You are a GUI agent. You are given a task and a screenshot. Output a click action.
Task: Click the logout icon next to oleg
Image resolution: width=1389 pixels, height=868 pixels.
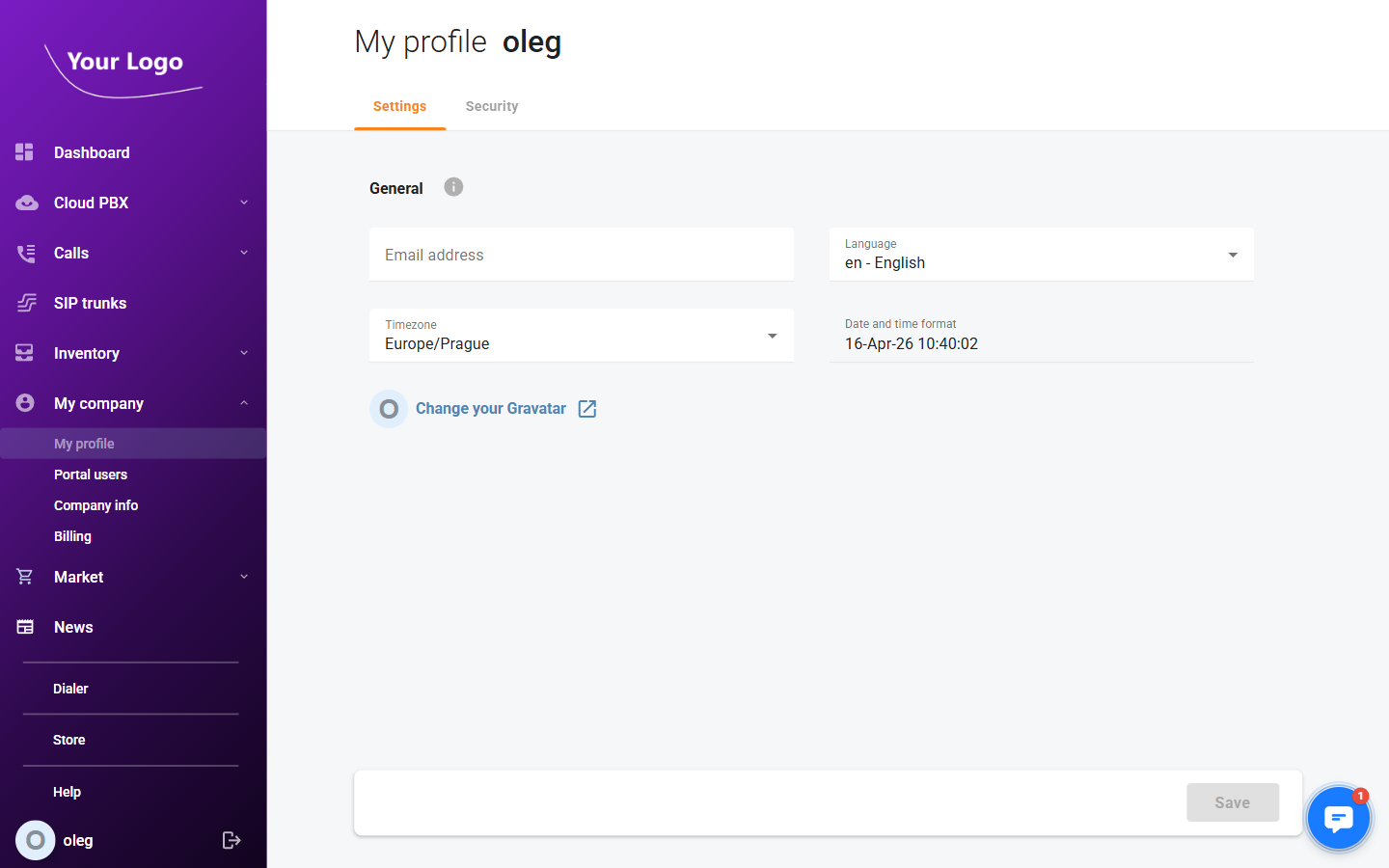point(231,840)
